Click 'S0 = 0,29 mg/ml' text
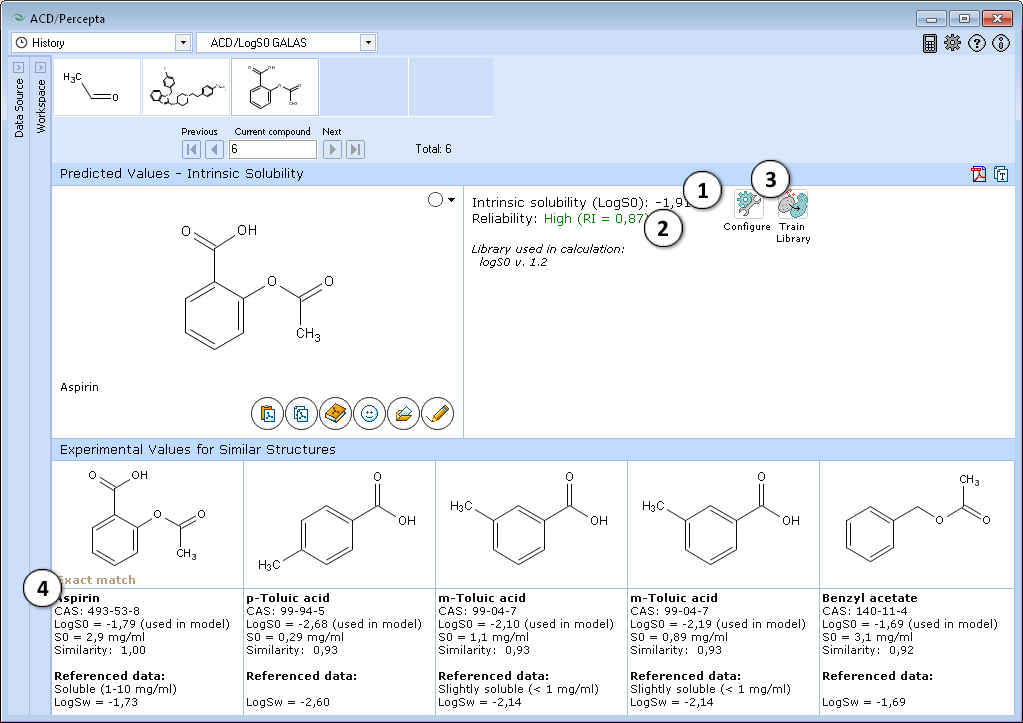This screenshot has height=723, width=1023. click(x=295, y=637)
